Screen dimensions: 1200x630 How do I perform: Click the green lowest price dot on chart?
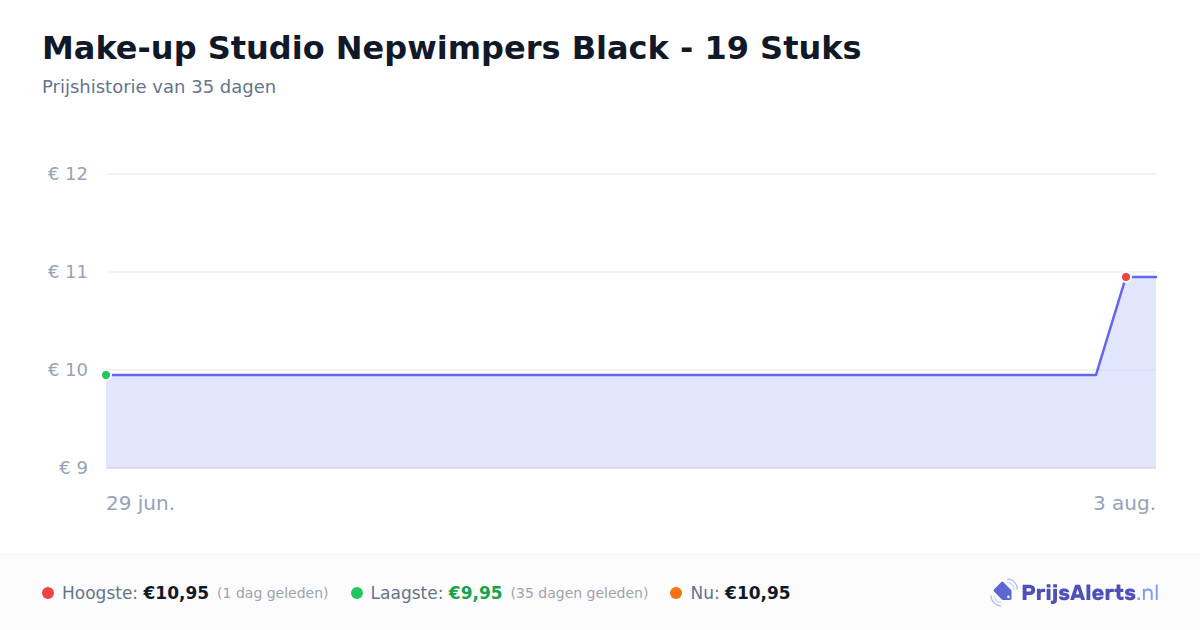point(106,375)
